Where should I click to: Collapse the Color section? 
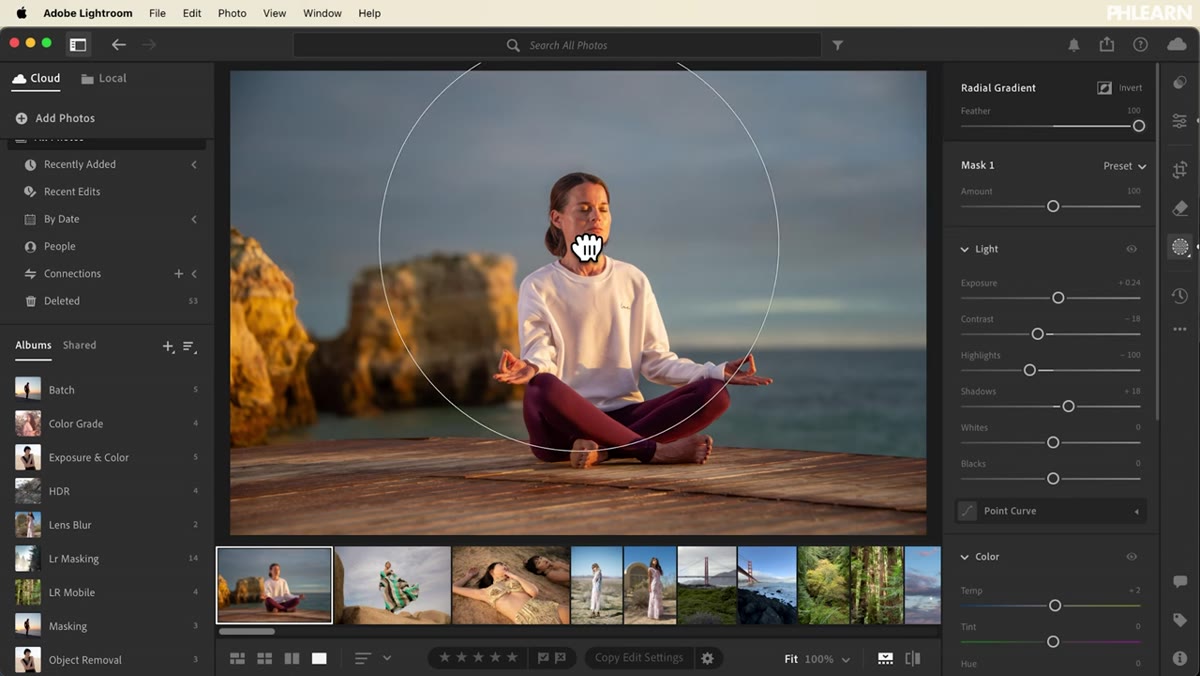[x=965, y=557]
